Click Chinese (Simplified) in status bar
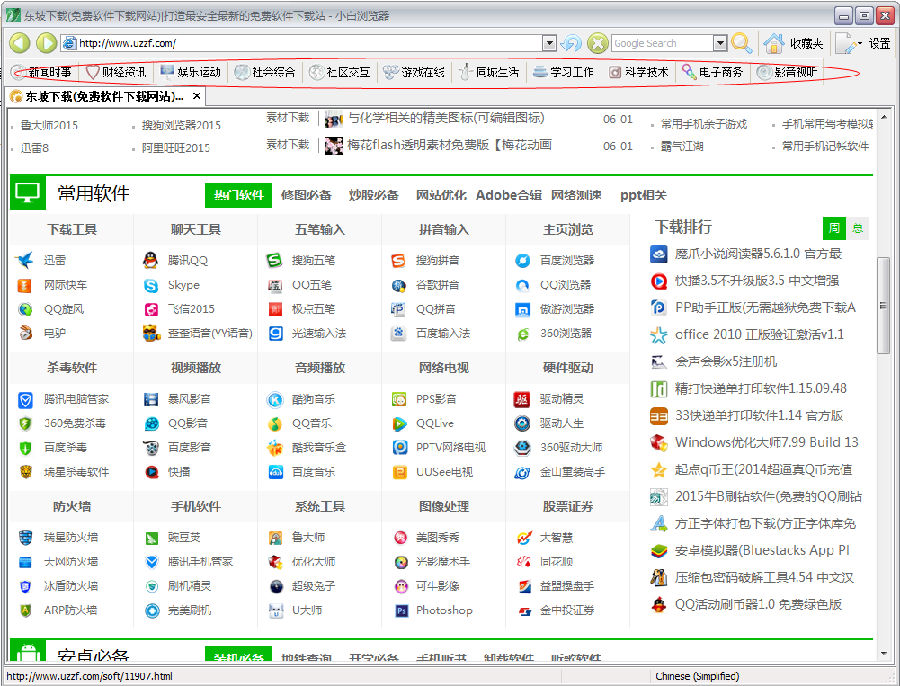 [697, 676]
